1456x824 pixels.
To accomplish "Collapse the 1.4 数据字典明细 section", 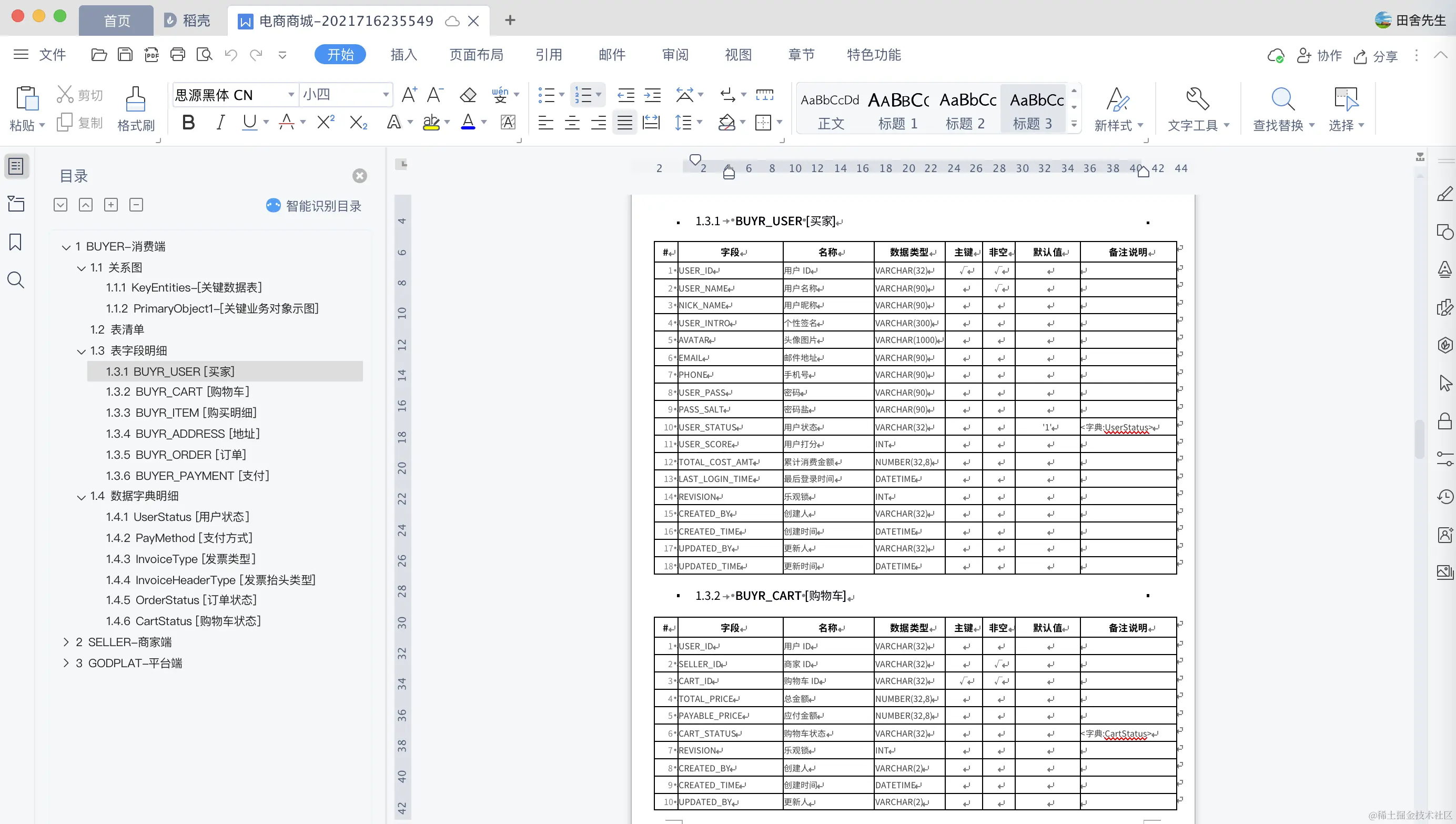I will click(x=82, y=497).
